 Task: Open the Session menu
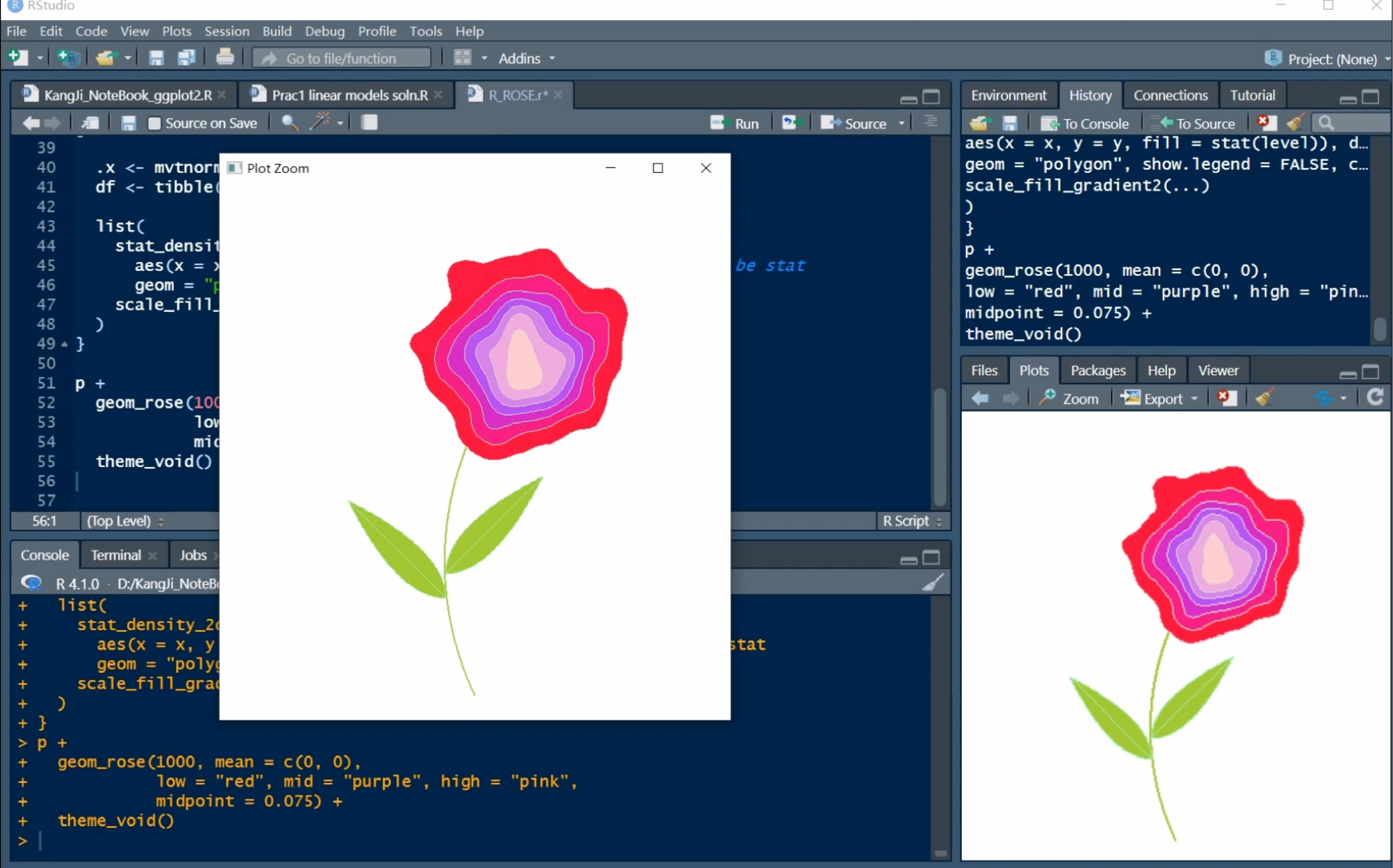(x=227, y=31)
